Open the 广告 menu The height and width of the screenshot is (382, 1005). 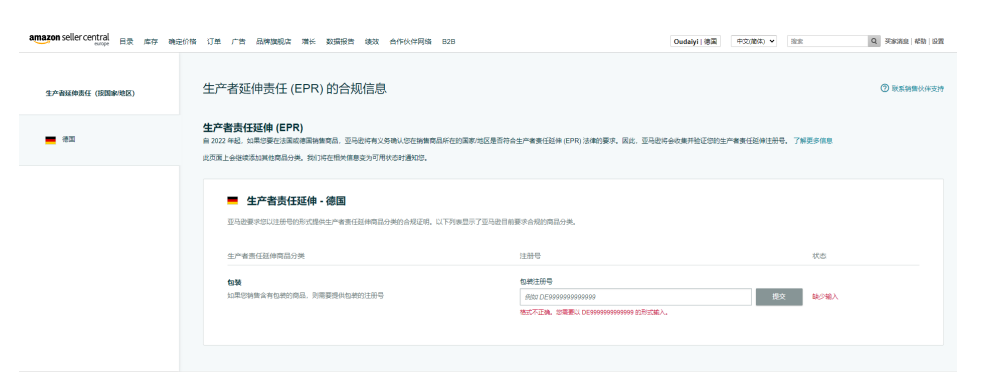238,42
